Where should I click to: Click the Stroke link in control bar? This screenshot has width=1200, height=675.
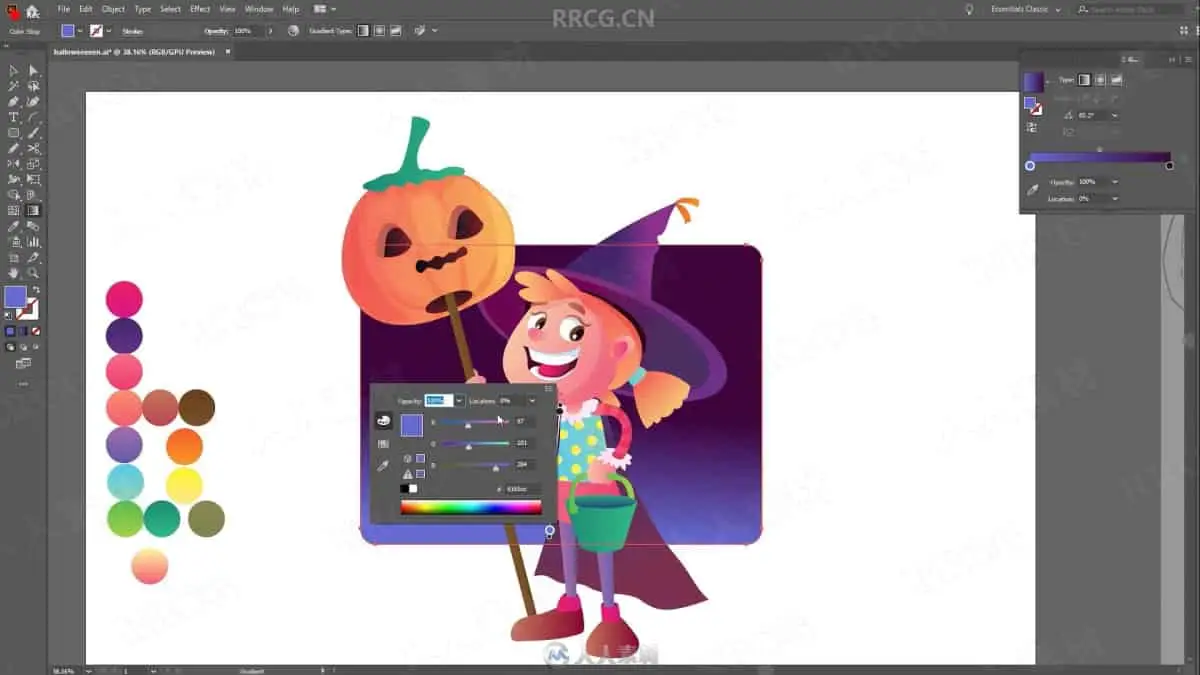[x=132, y=32]
